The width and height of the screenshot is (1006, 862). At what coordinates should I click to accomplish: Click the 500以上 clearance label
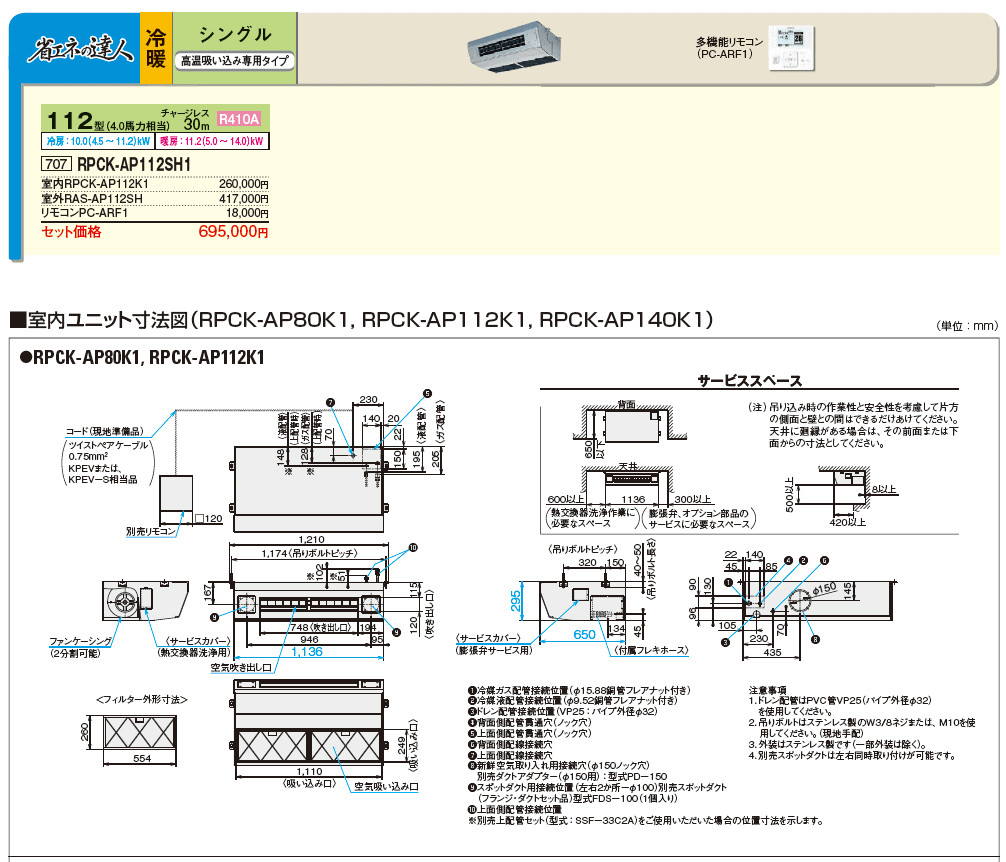coord(790,494)
